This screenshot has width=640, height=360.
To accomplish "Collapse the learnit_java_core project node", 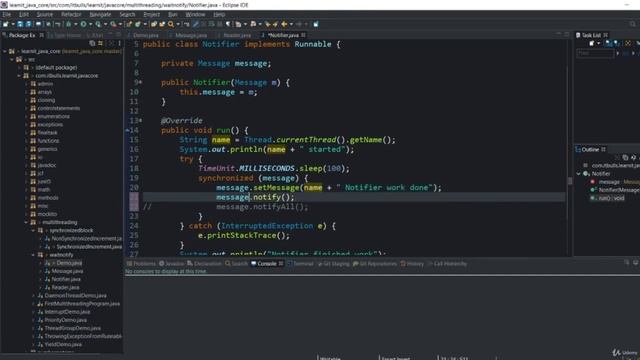I will click(x=5, y=51).
